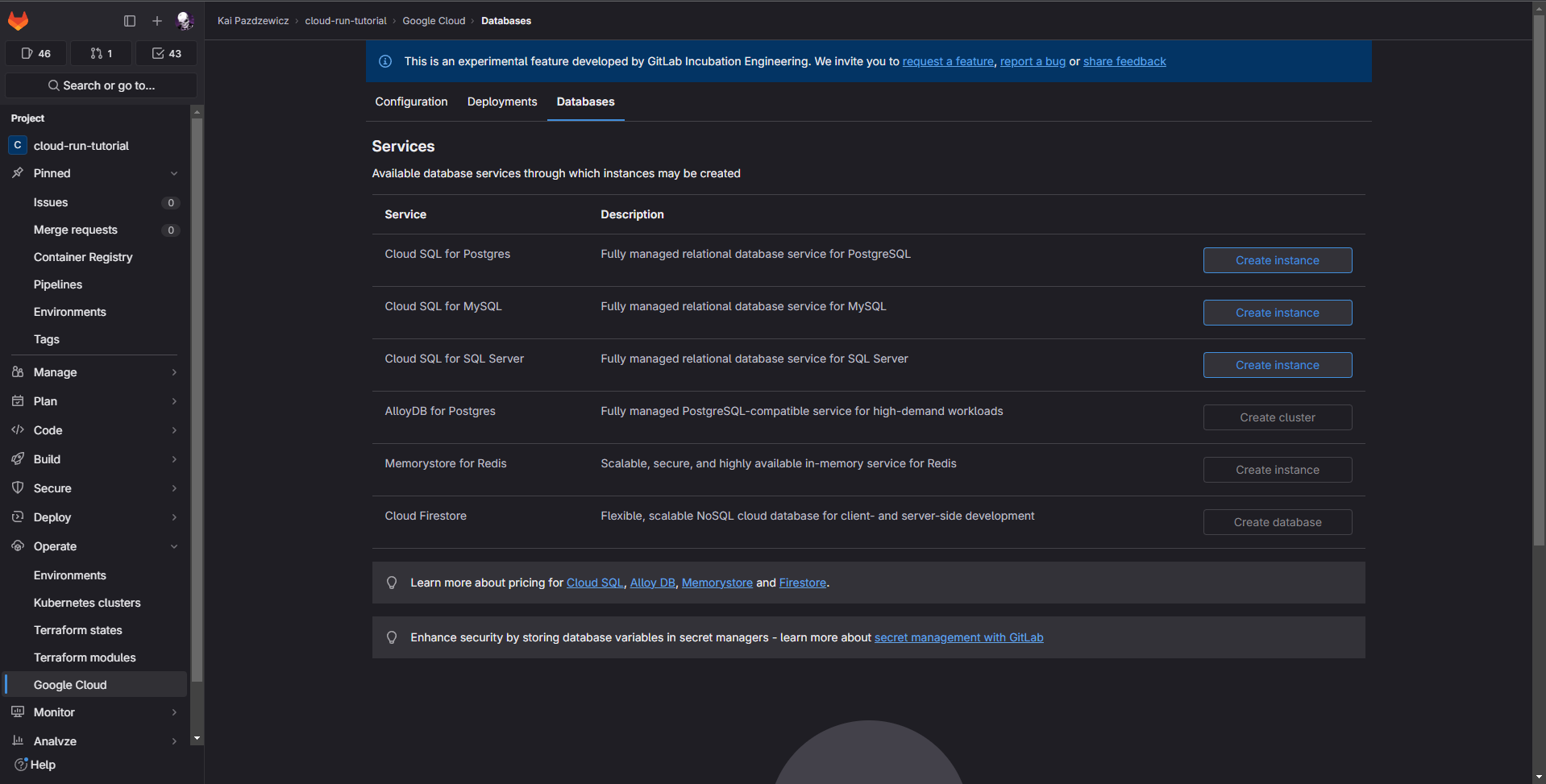Screen dimensions: 1546x784
Task: Collapse the Operate section
Action: (174, 546)
